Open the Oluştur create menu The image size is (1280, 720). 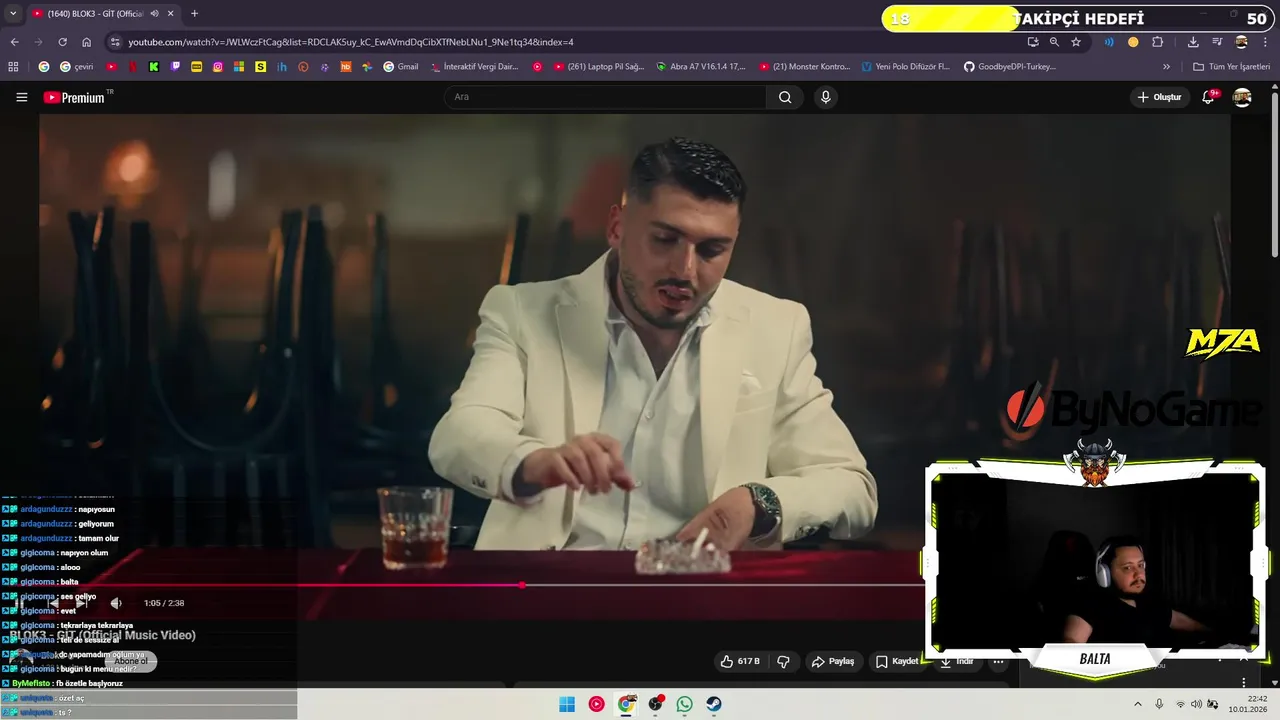[1159, 97]
